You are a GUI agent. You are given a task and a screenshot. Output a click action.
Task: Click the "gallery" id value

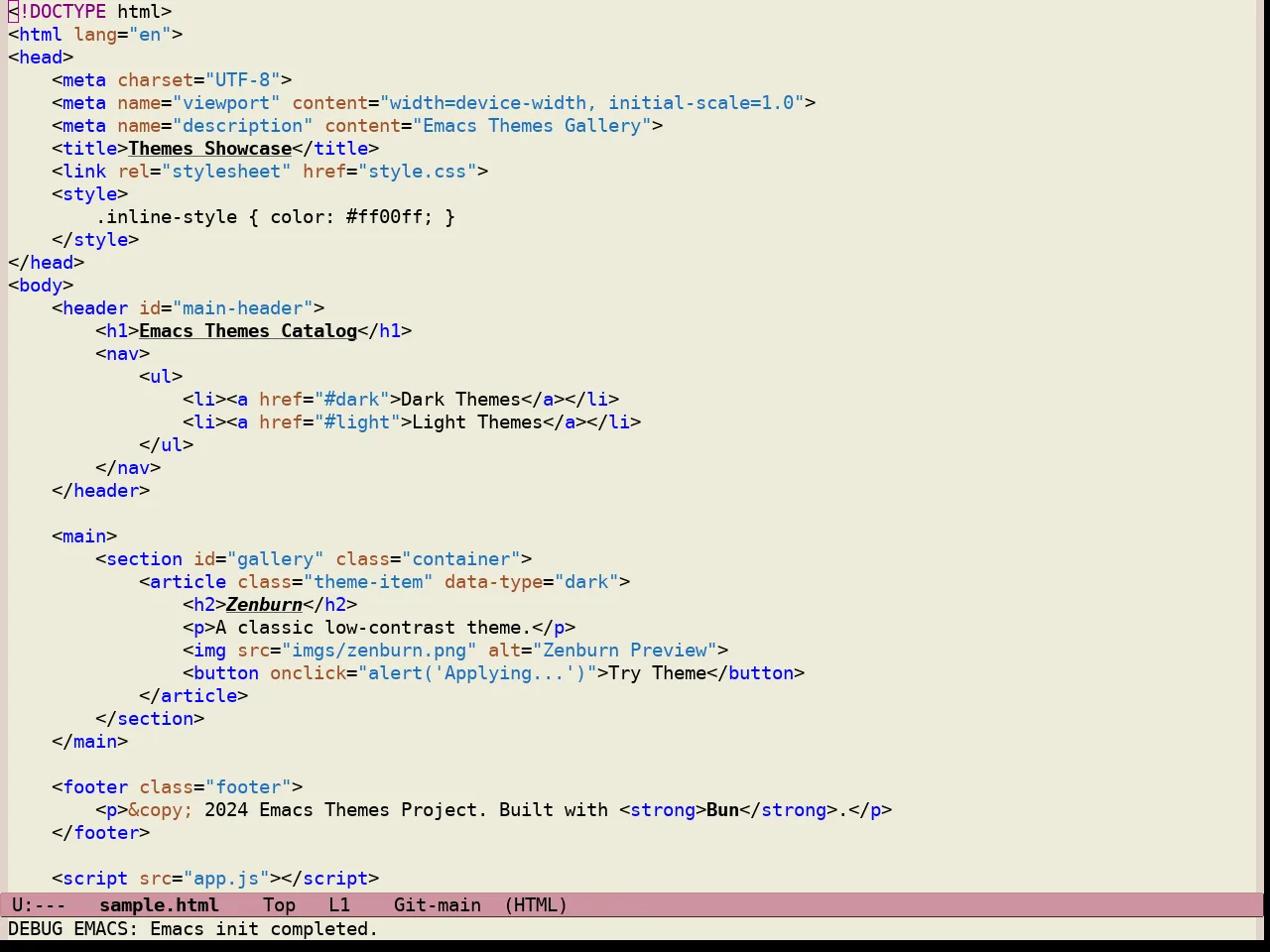tap(276, 559)
